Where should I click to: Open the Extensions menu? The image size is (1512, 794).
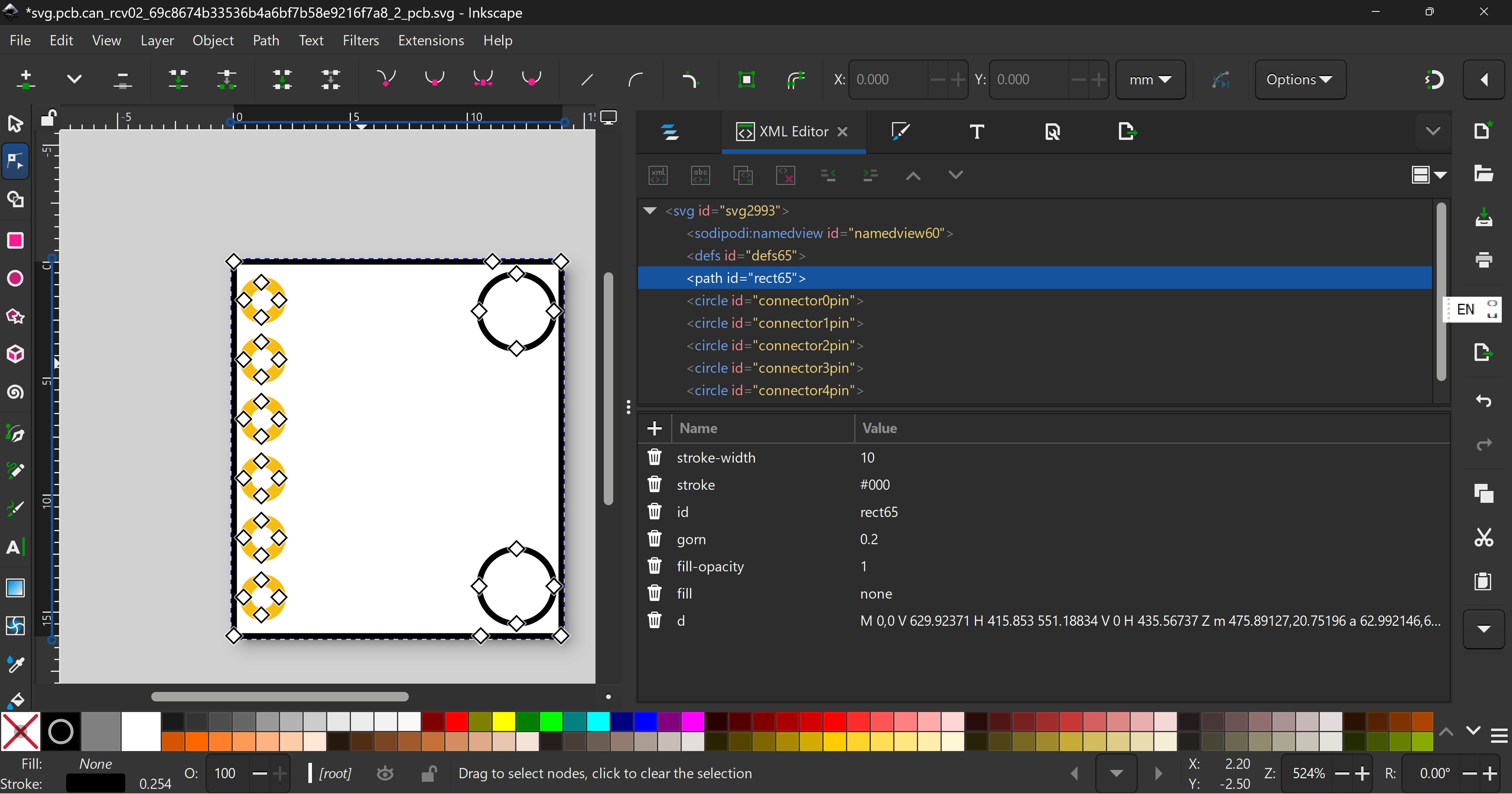pyautogui.click(x=431, y=41)
